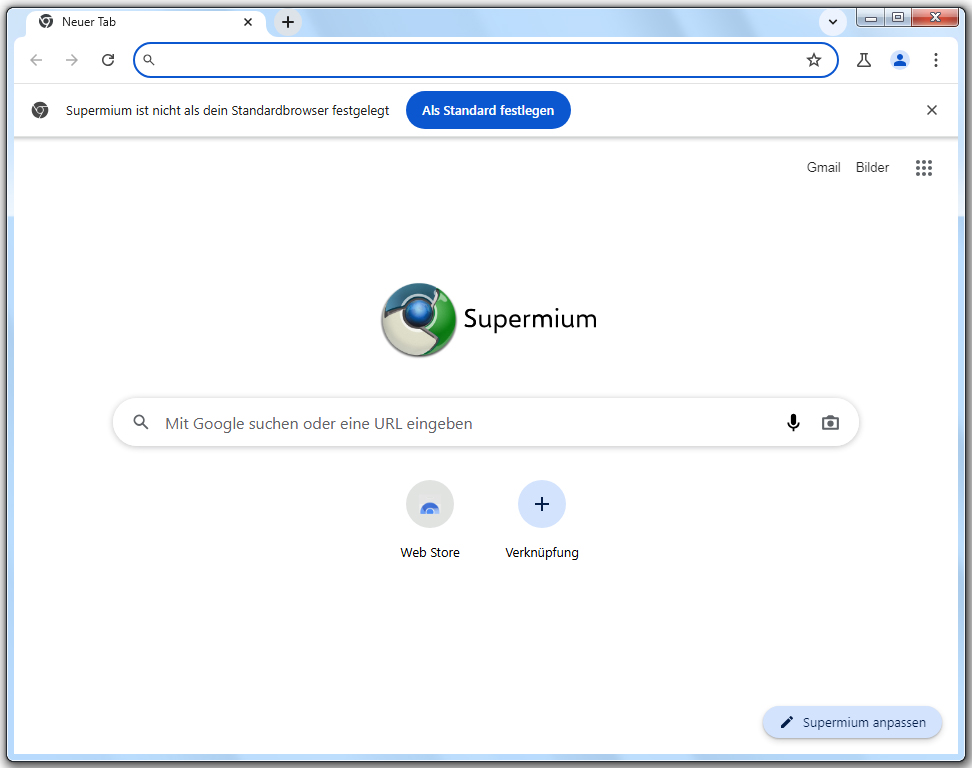Screen dimensions: 972x768
Task: Click the back navigation arrow
Action: (x=37, y=60)
